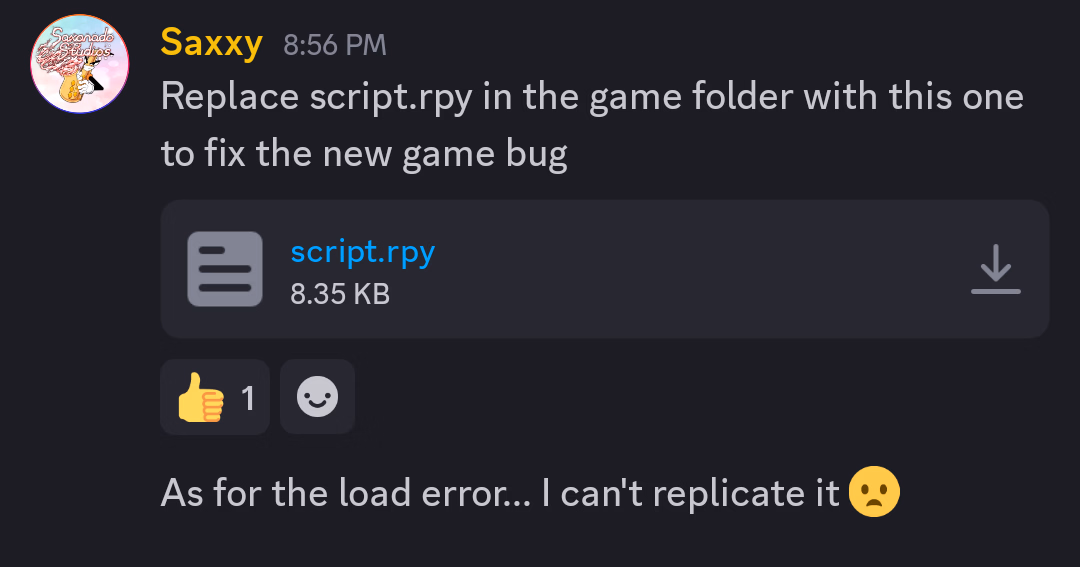Image resolution: width=1080 pixels, height=567 pixels.
Task: Click empty area of the attachment card
Action: point(689,269)
